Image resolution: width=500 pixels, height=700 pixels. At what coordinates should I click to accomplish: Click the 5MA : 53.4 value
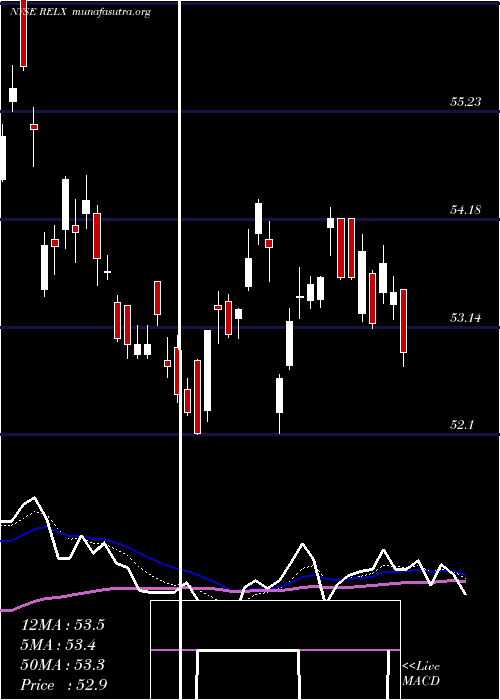[59, 645]
